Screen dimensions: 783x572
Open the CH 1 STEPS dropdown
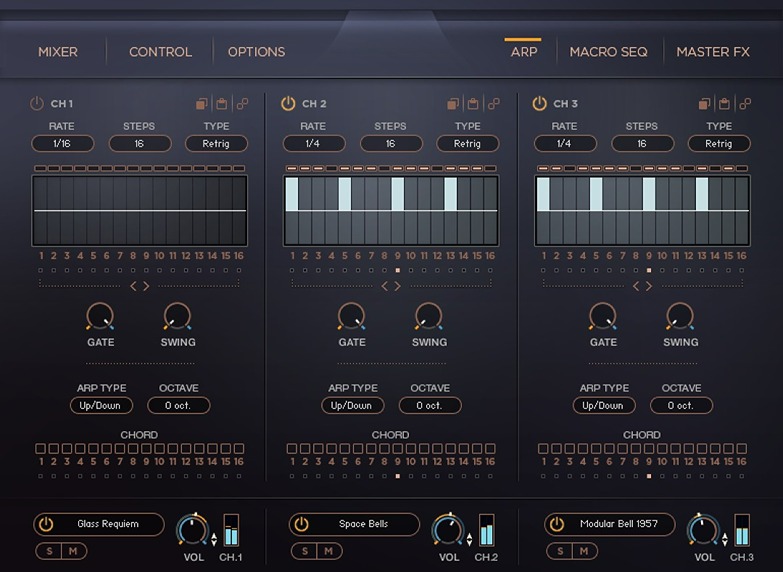click(140, 143)
